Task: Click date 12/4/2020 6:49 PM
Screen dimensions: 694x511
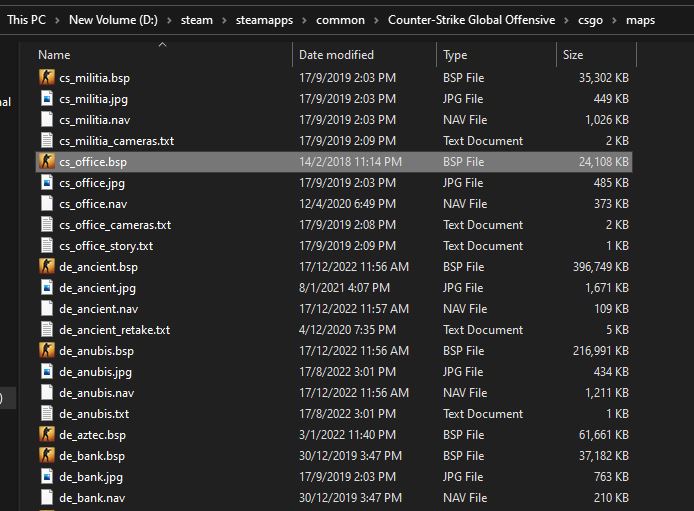Action: (x=347, y=204)
